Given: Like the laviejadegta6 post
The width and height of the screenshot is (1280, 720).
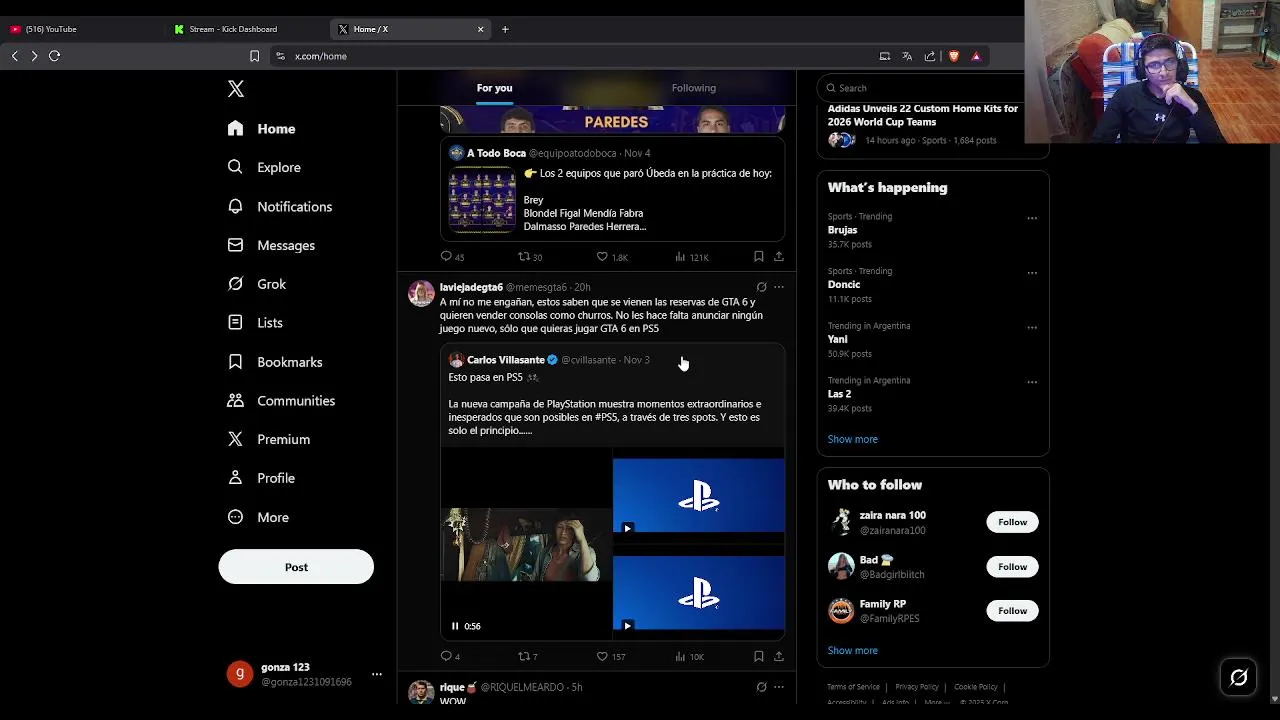Looking at the screenshot, I should pos(602,656).
